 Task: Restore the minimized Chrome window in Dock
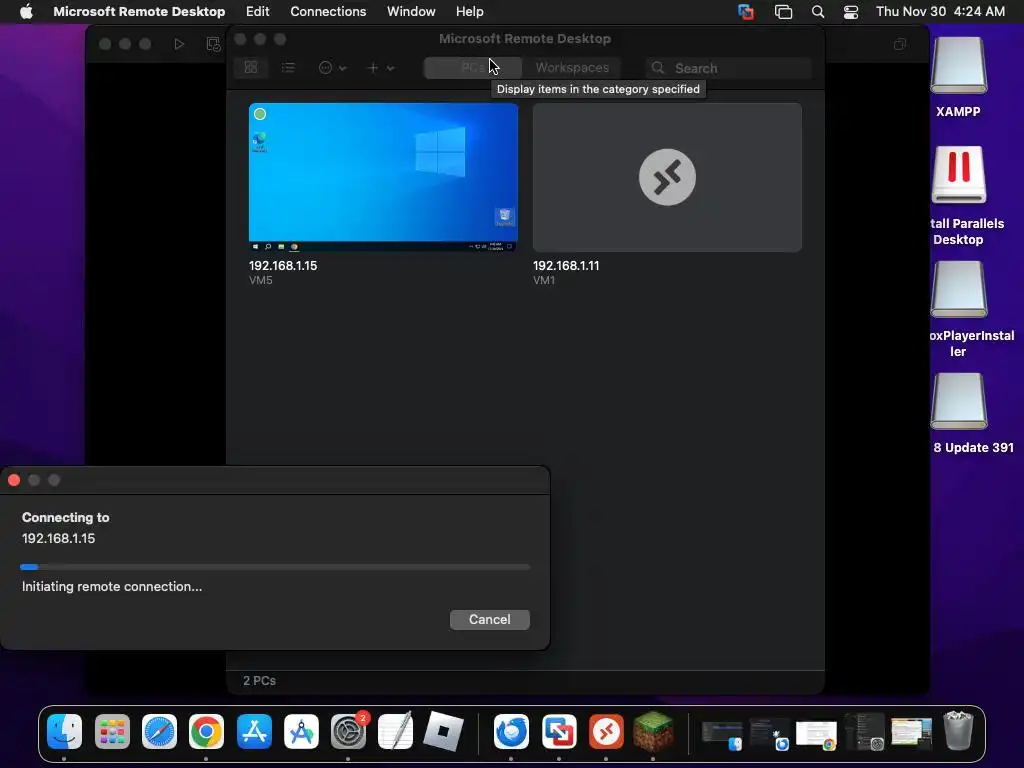click(816, 734)
